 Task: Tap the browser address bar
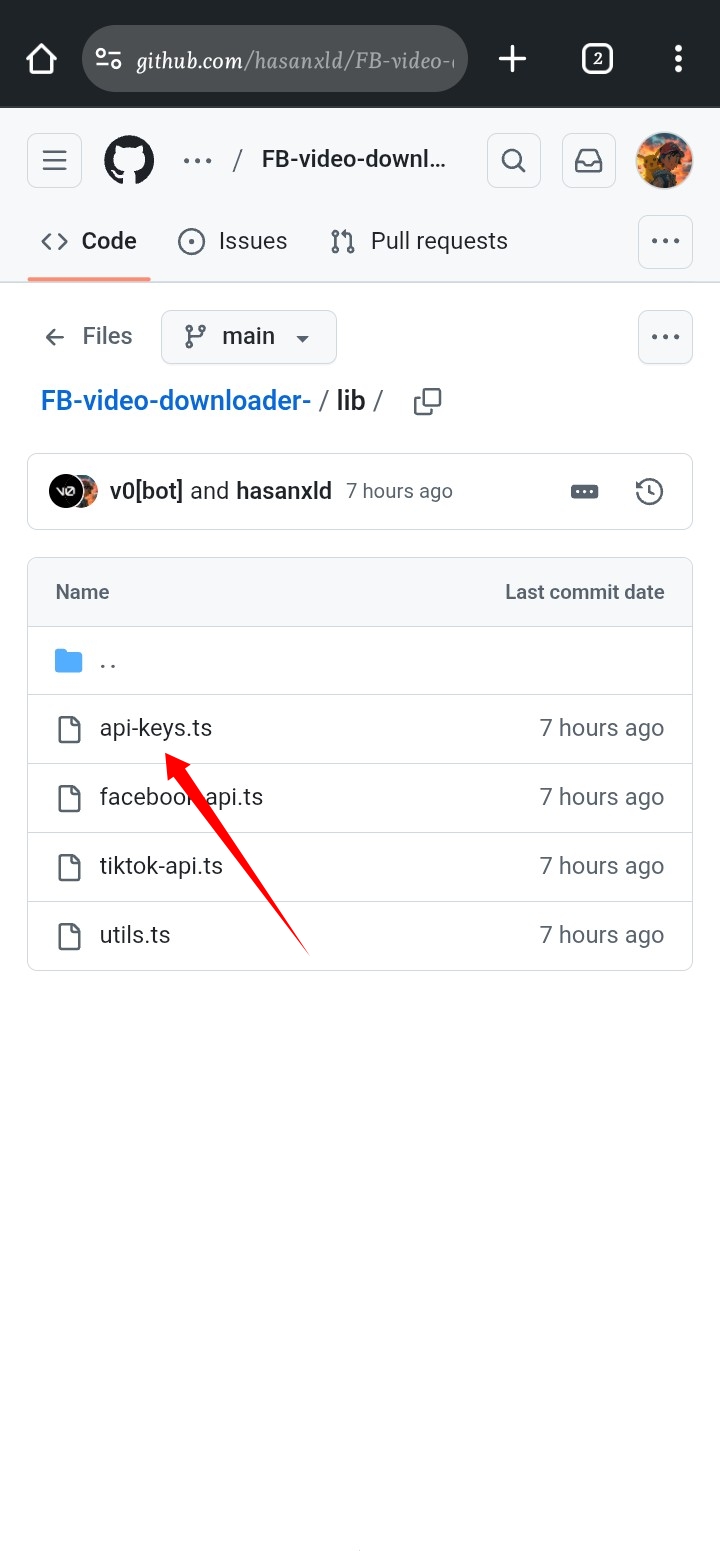(x=290, y=60)
